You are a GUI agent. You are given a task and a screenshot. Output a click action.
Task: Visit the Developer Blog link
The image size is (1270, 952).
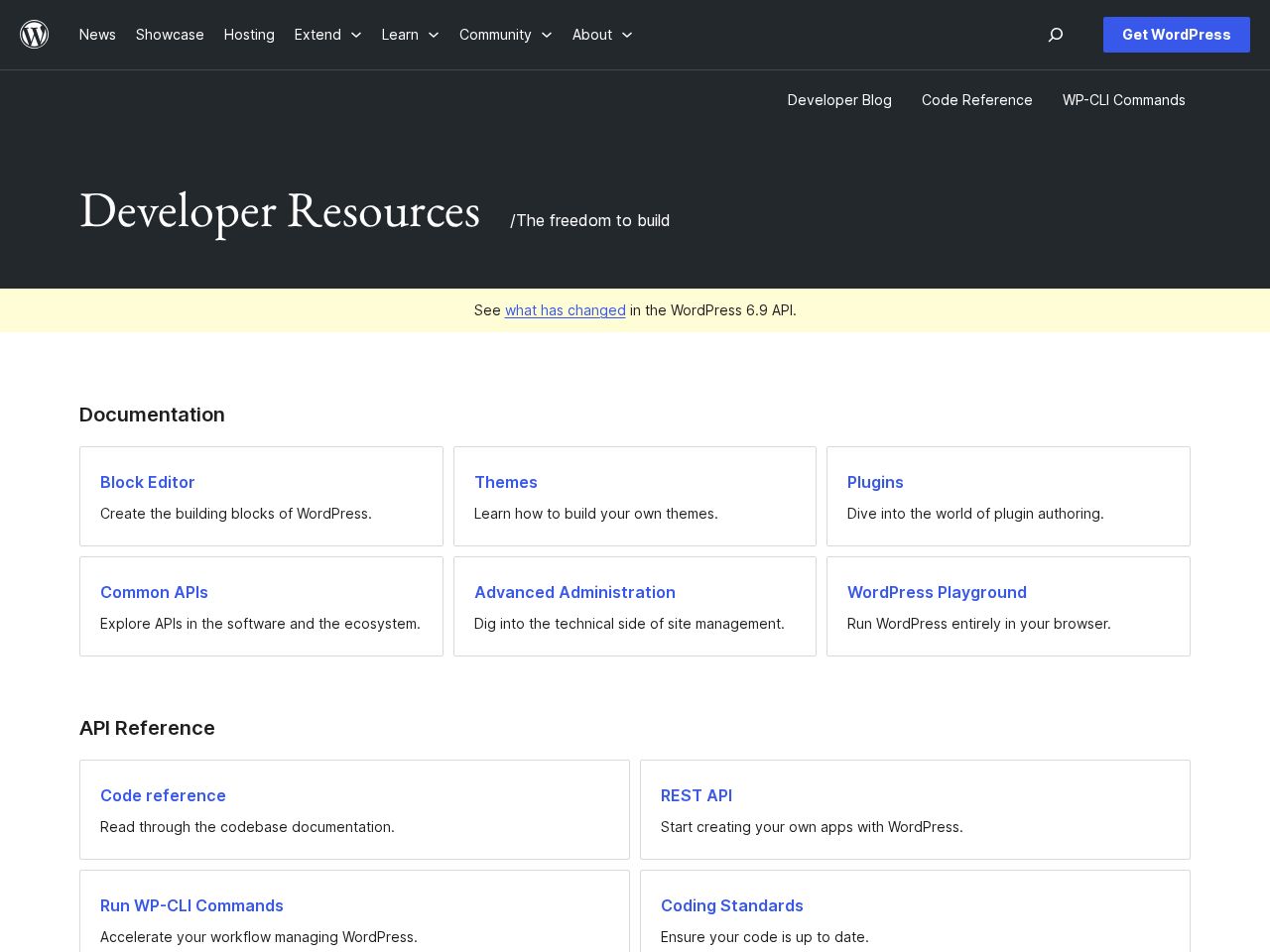click(839, 100)
